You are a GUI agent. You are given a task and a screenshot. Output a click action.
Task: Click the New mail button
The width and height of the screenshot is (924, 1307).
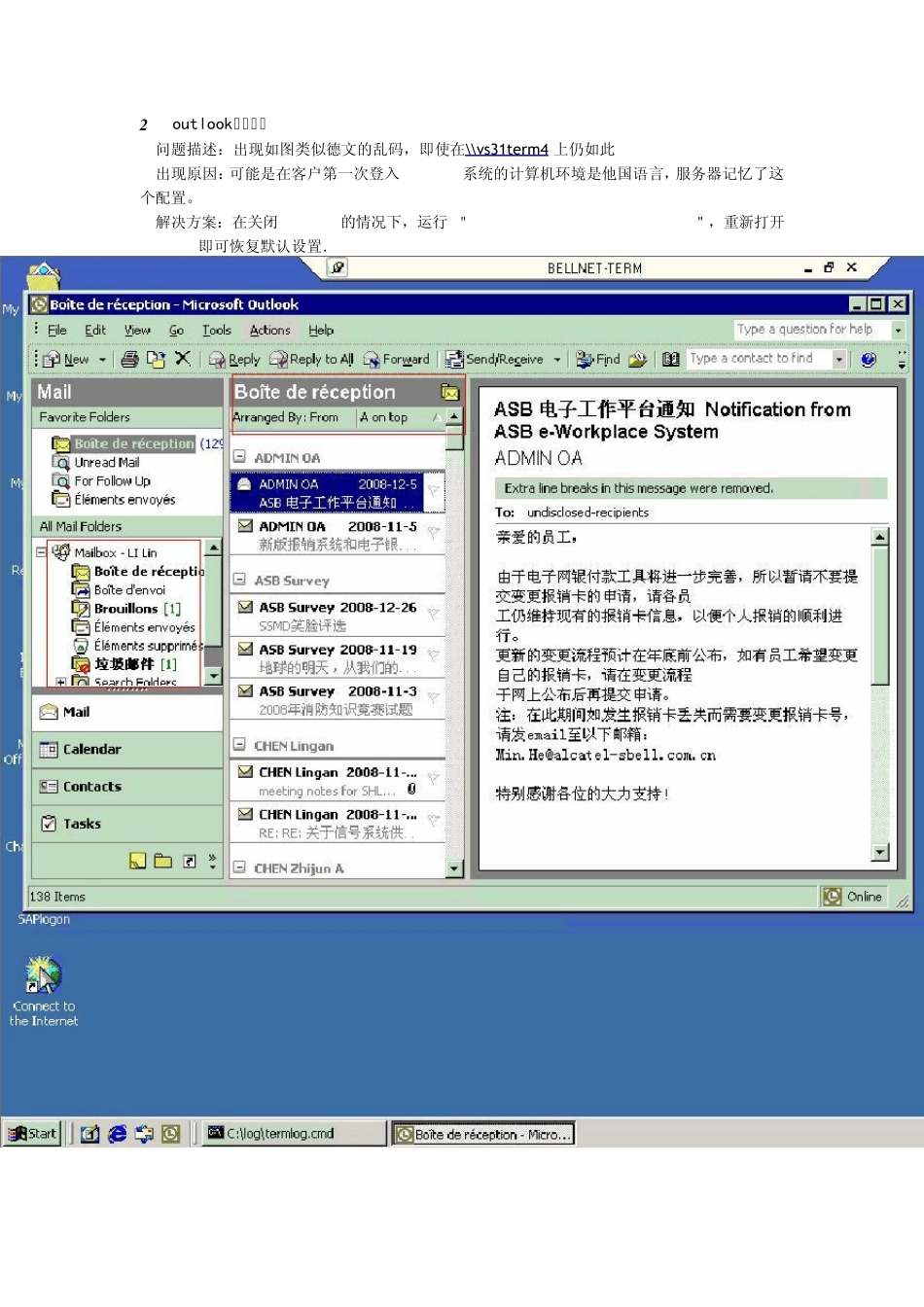coord(66,359)
